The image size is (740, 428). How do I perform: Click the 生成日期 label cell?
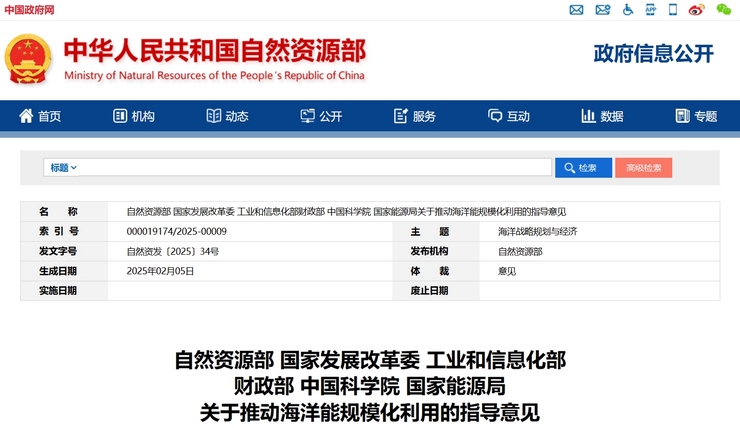click(x=64, y=271)
